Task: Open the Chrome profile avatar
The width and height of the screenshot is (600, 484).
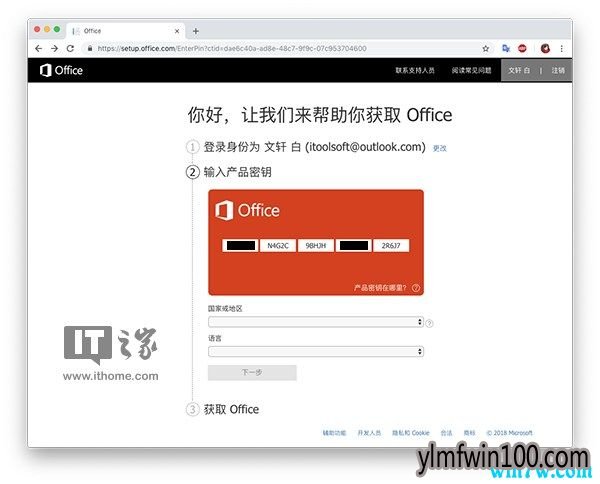Action: click(x=545, y=49)
